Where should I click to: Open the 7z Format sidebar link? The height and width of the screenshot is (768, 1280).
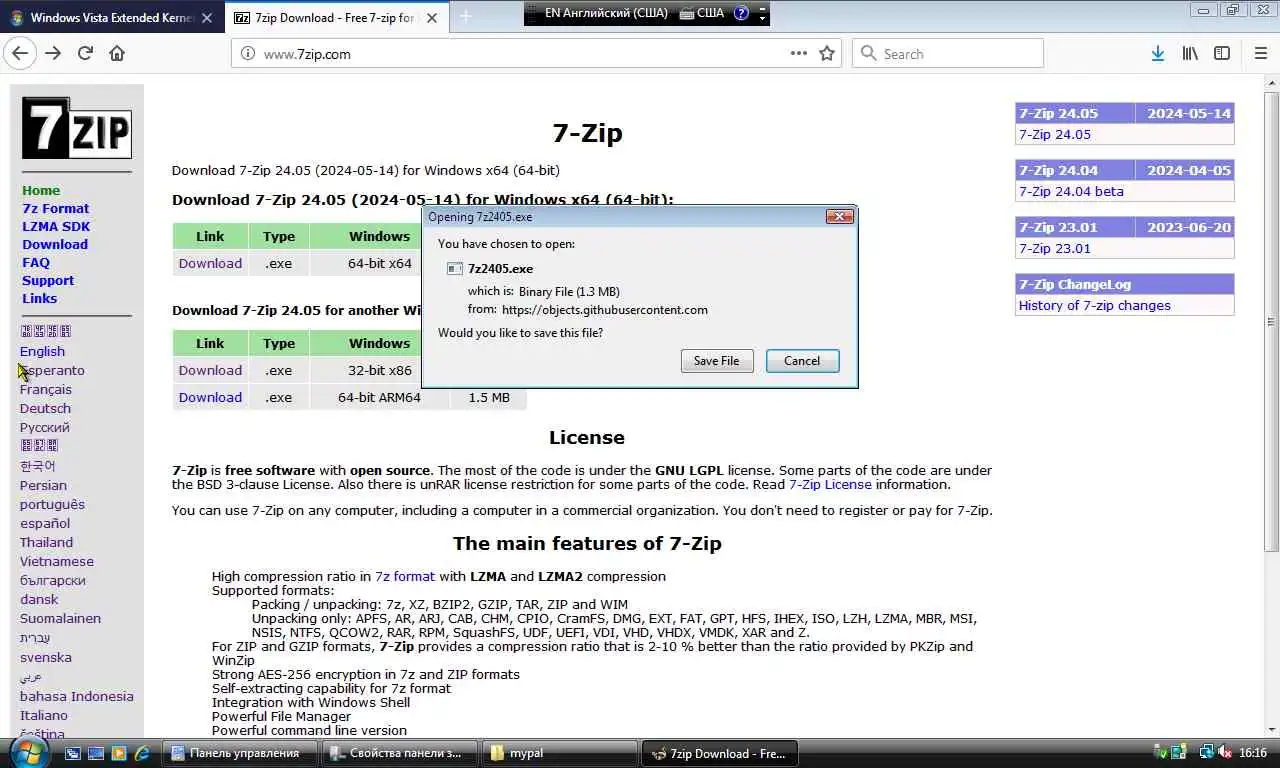[x=55, y=208]
